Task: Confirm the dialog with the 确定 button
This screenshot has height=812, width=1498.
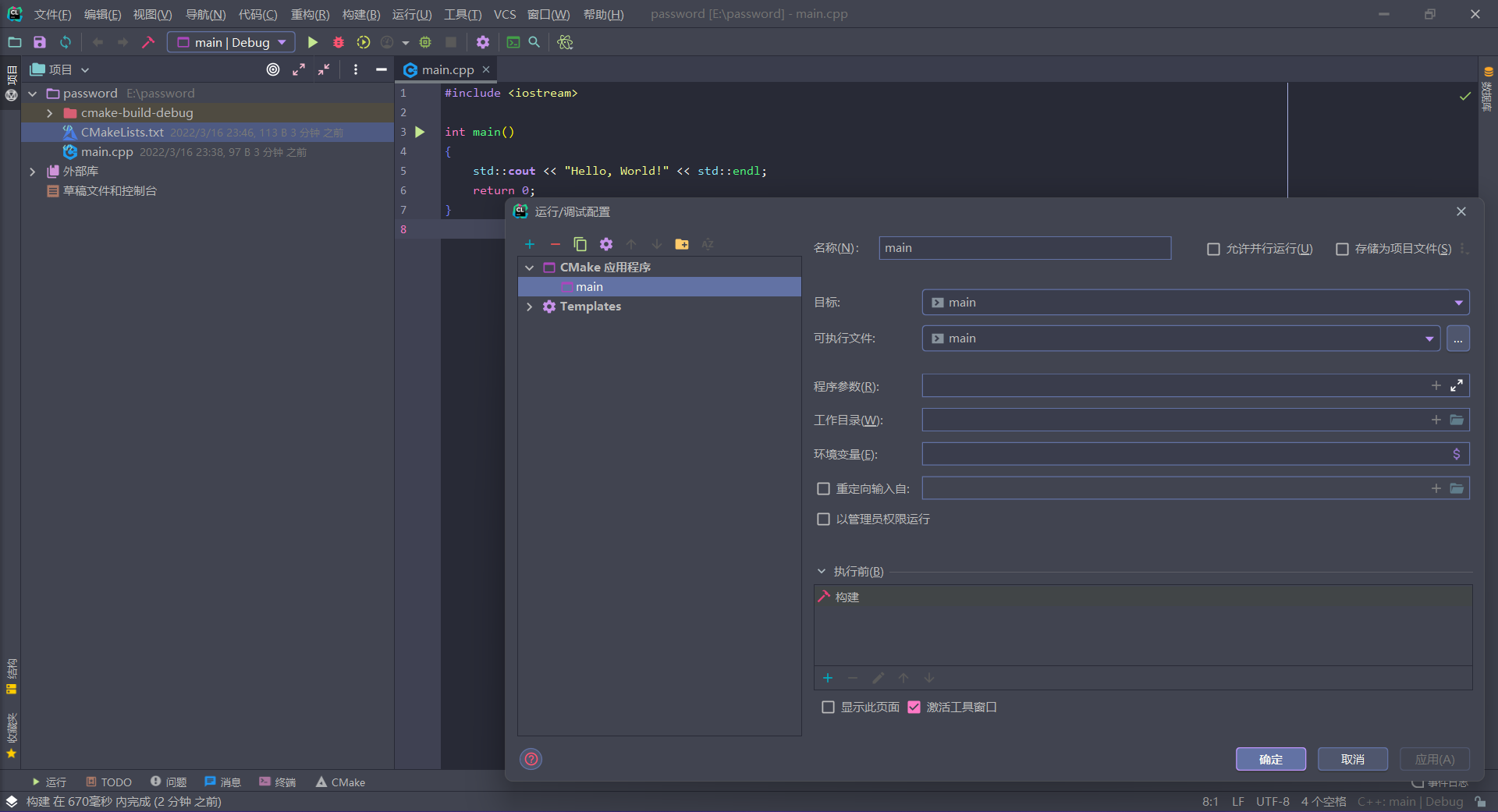Action: 1270,759
